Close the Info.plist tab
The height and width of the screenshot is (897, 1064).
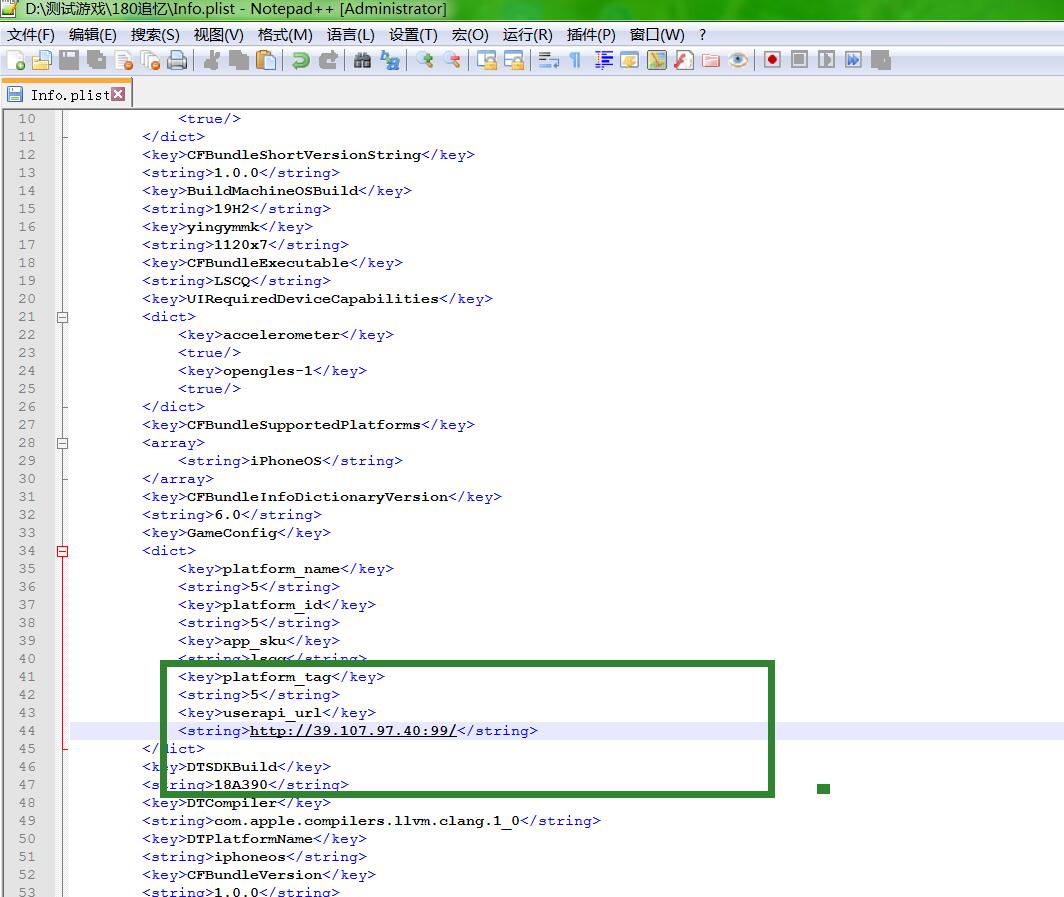coord(118,94)
